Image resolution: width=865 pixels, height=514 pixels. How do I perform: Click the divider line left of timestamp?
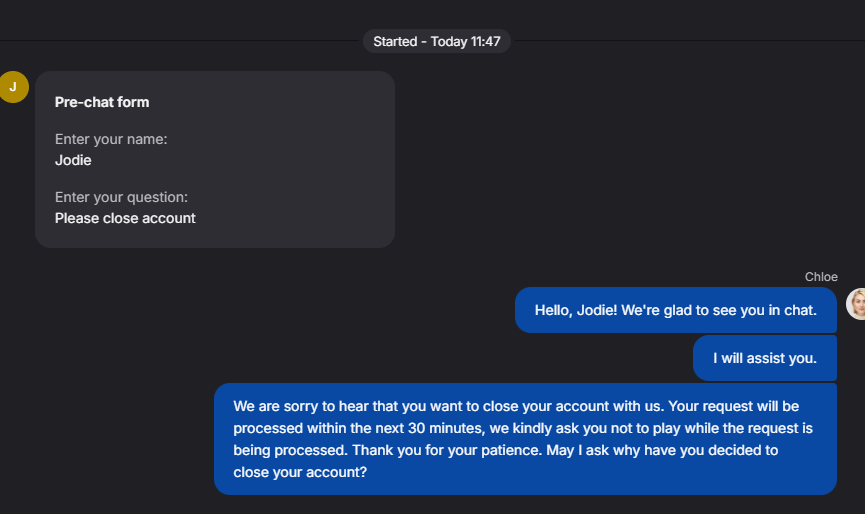180,41
